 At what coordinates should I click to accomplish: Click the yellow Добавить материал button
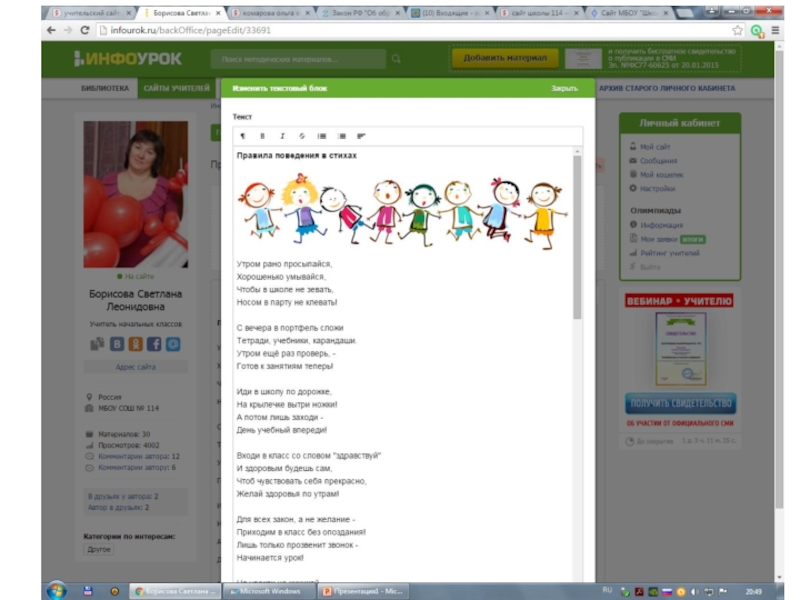(505, 58)
